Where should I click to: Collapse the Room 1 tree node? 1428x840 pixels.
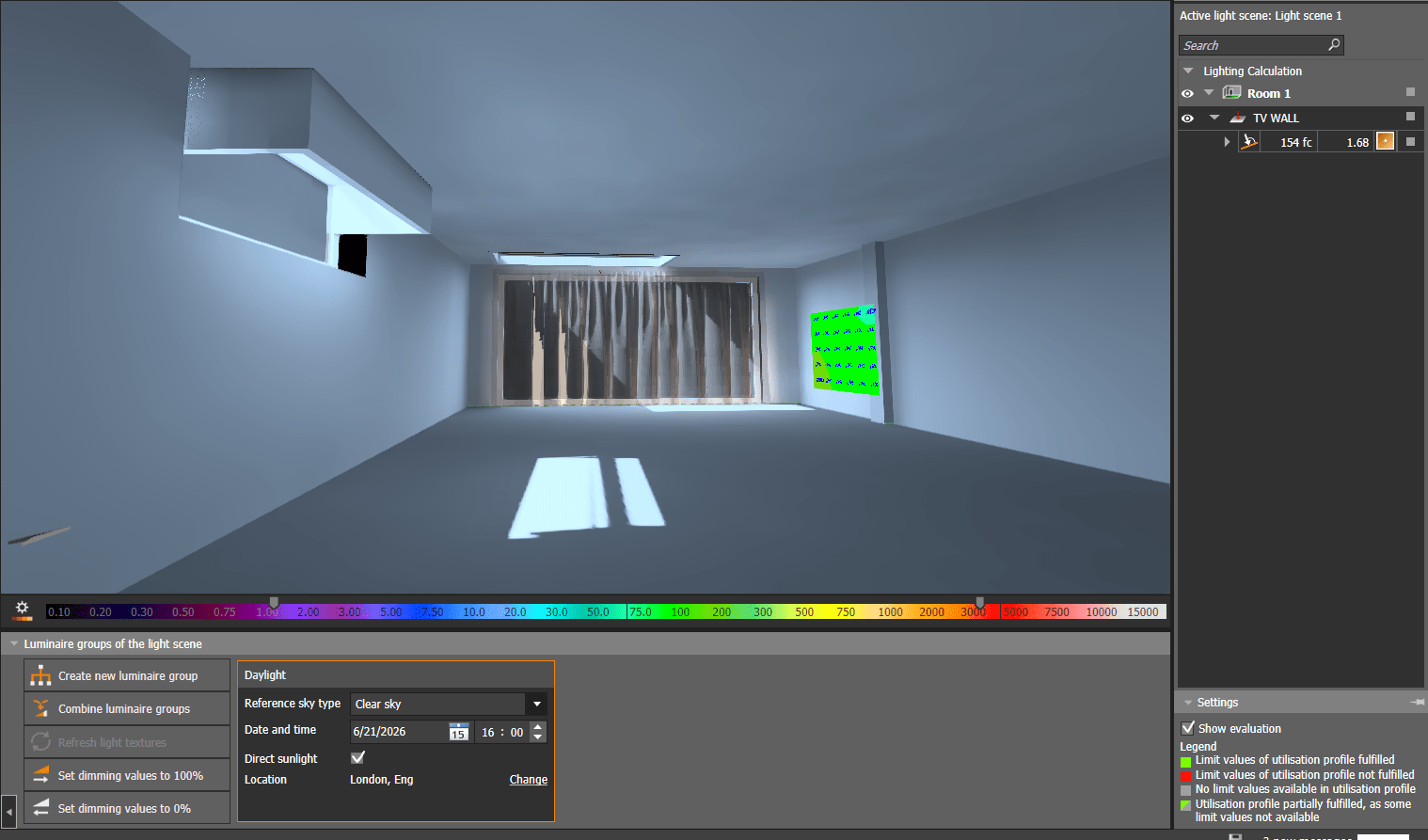pyautogui.click(x=1209, y=93)
